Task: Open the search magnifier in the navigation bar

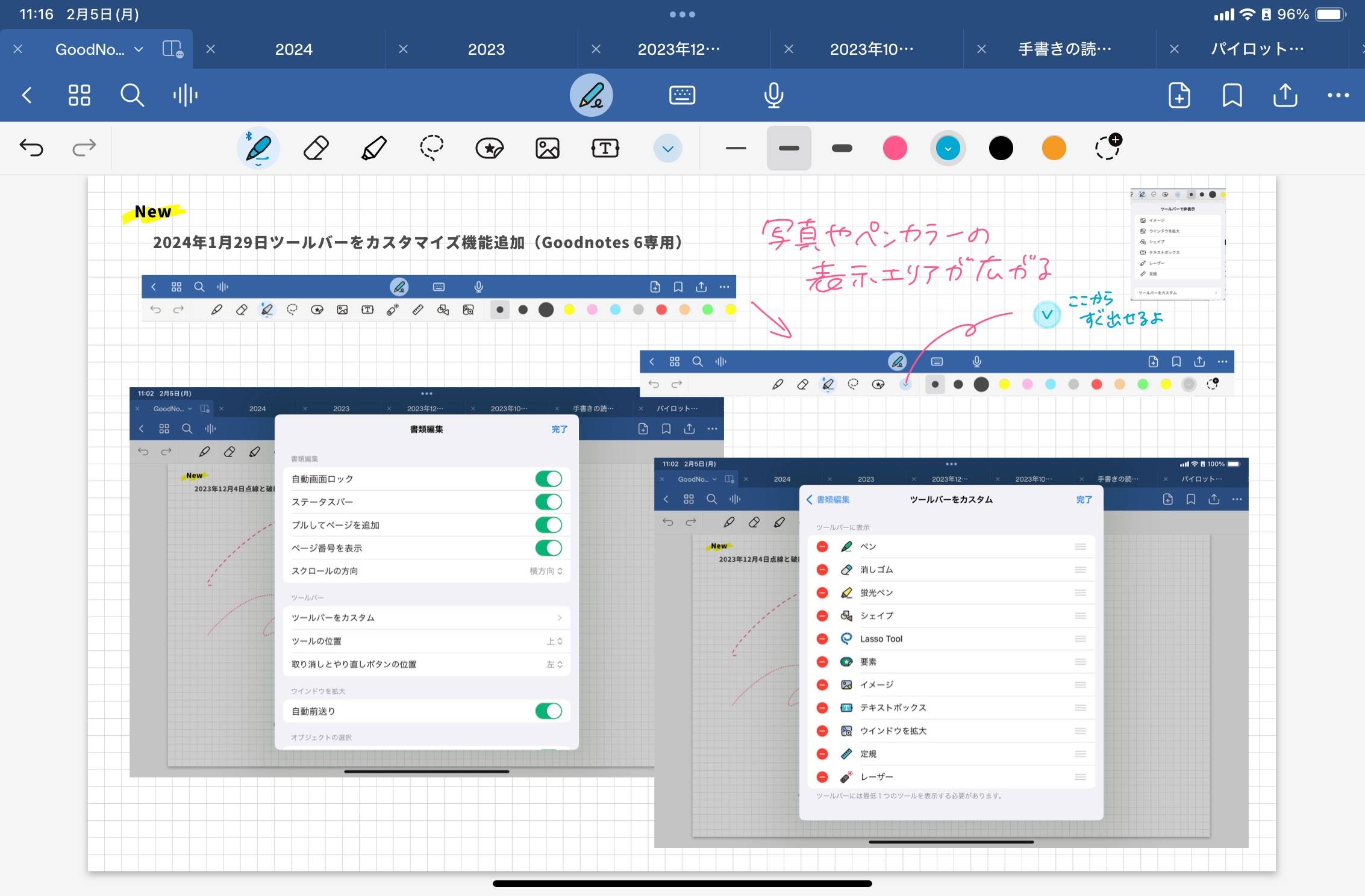Action: coord(132,95)
